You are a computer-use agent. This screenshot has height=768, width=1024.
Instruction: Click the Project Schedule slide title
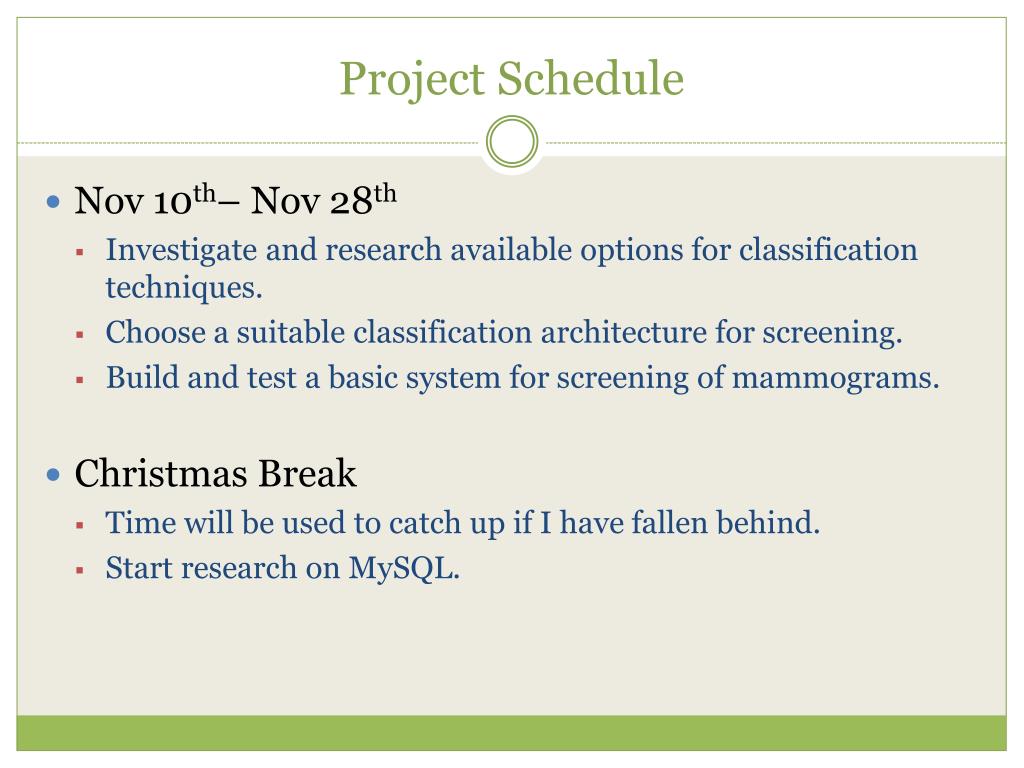pyautogui.click(x=511, y=79)
